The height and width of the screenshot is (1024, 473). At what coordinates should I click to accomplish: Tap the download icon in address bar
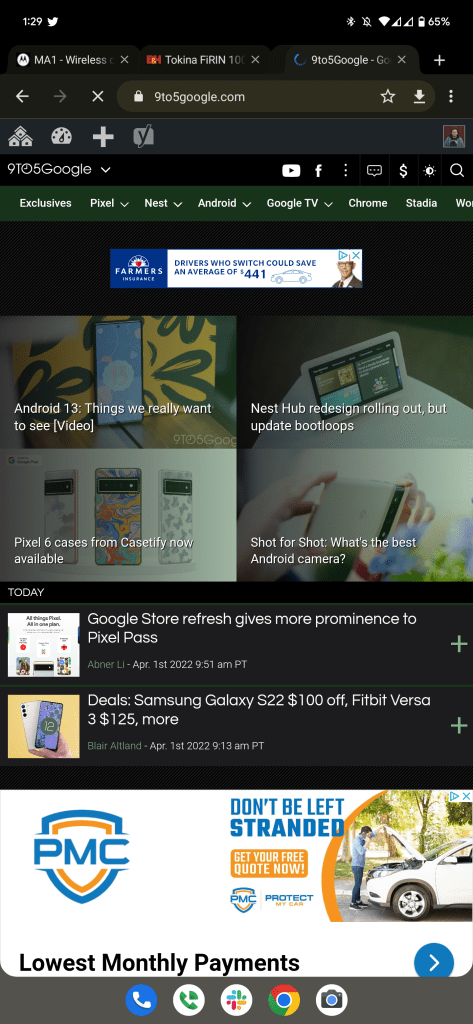click(419, 97)
